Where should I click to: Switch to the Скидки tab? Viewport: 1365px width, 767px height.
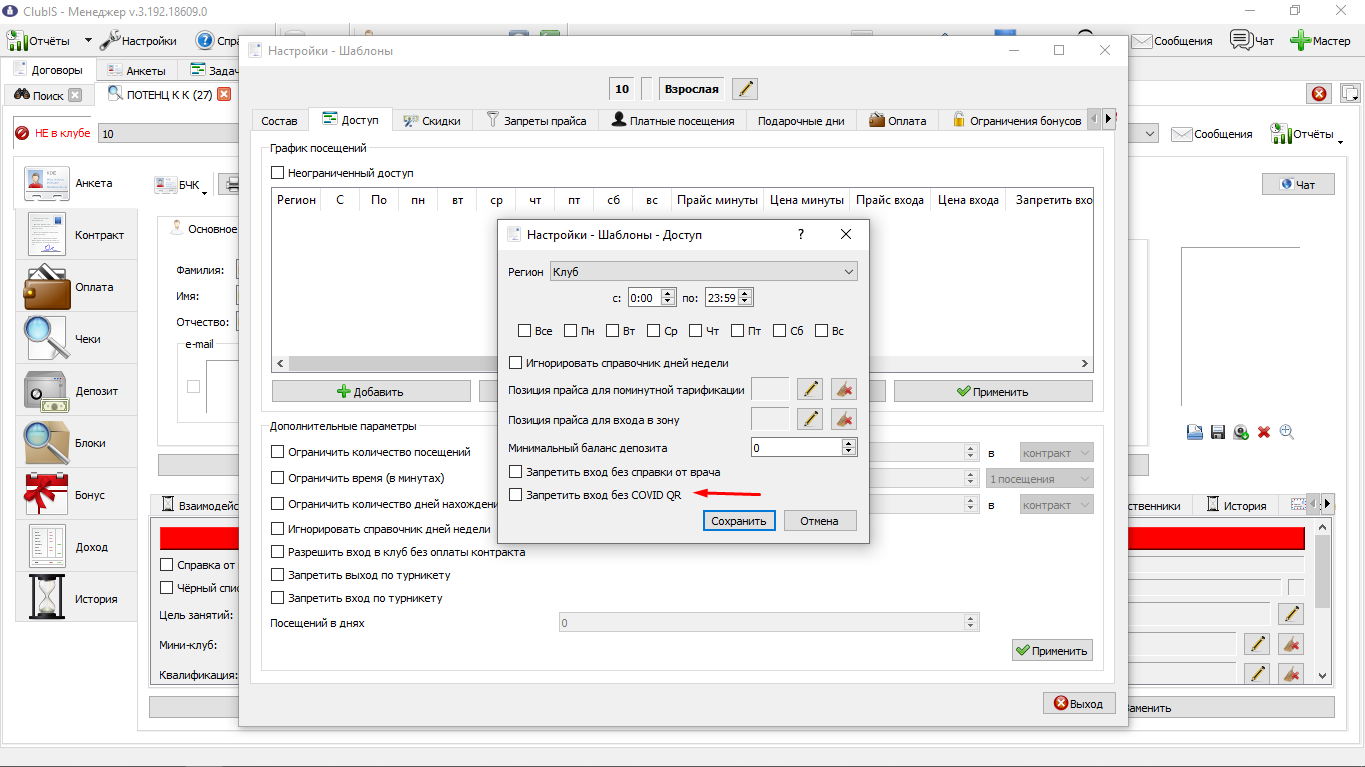click(x=432, y=120)
